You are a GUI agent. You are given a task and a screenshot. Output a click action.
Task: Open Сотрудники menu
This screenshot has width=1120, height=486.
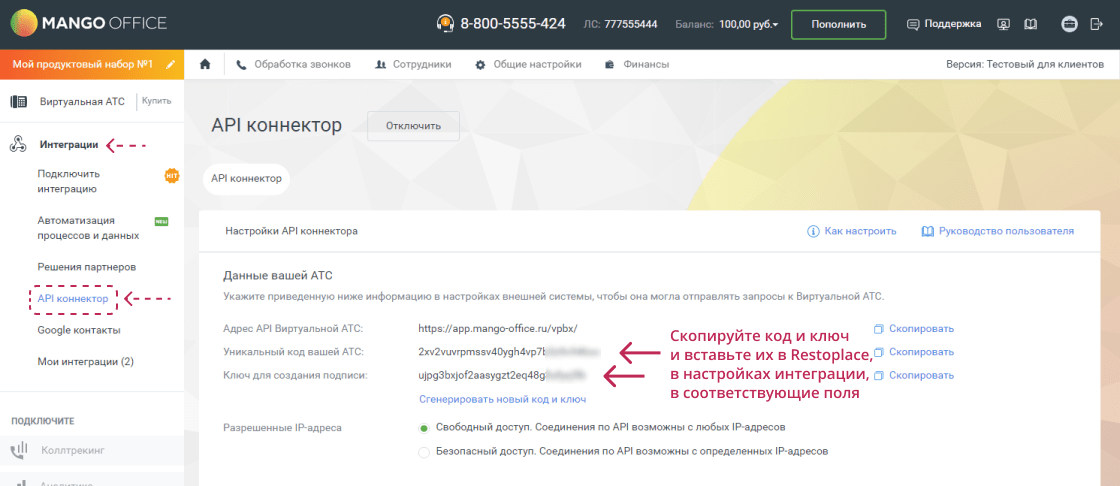click(x=414, y=64)
